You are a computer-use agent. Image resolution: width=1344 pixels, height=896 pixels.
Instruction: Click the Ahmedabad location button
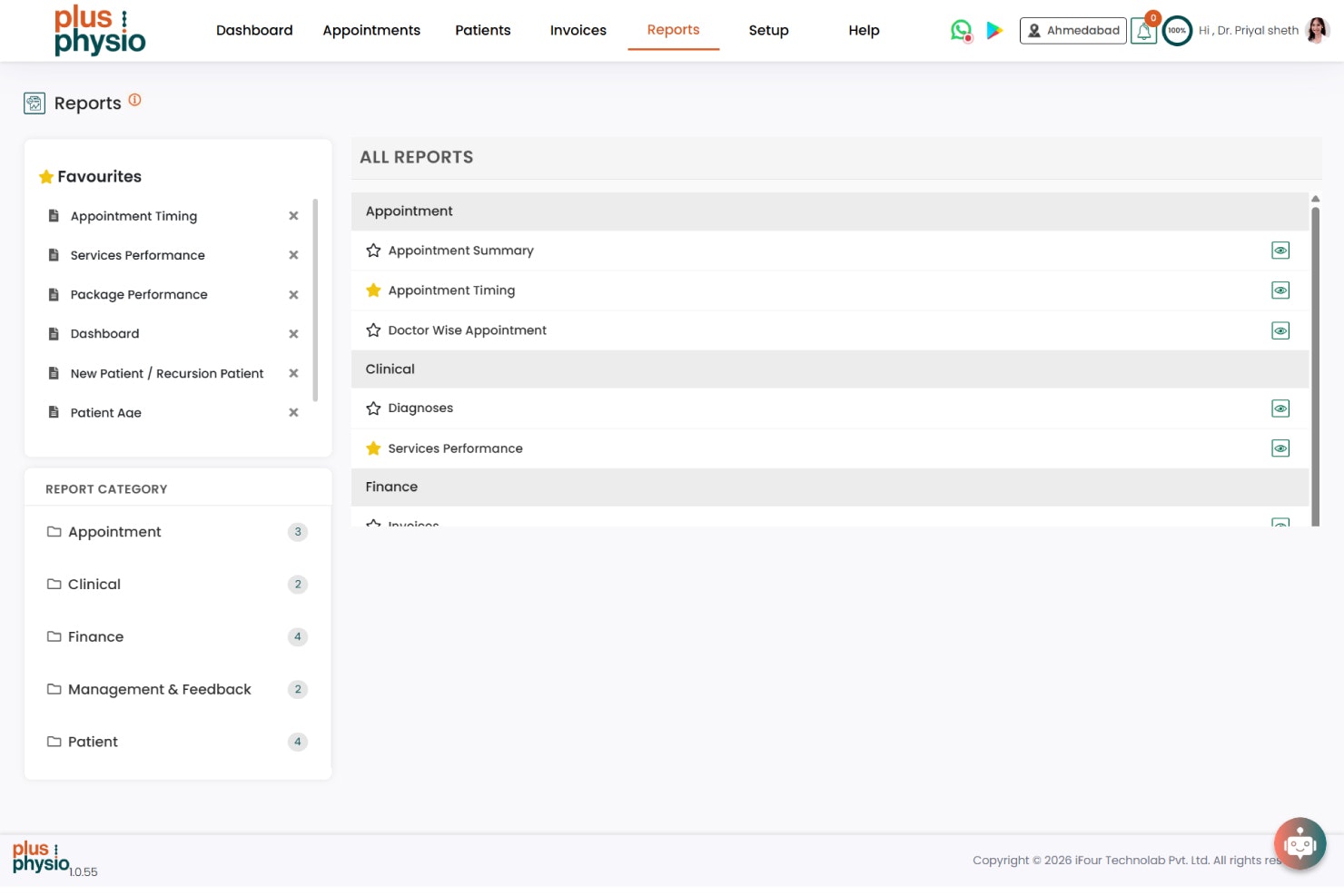(x=1072, y=30)
